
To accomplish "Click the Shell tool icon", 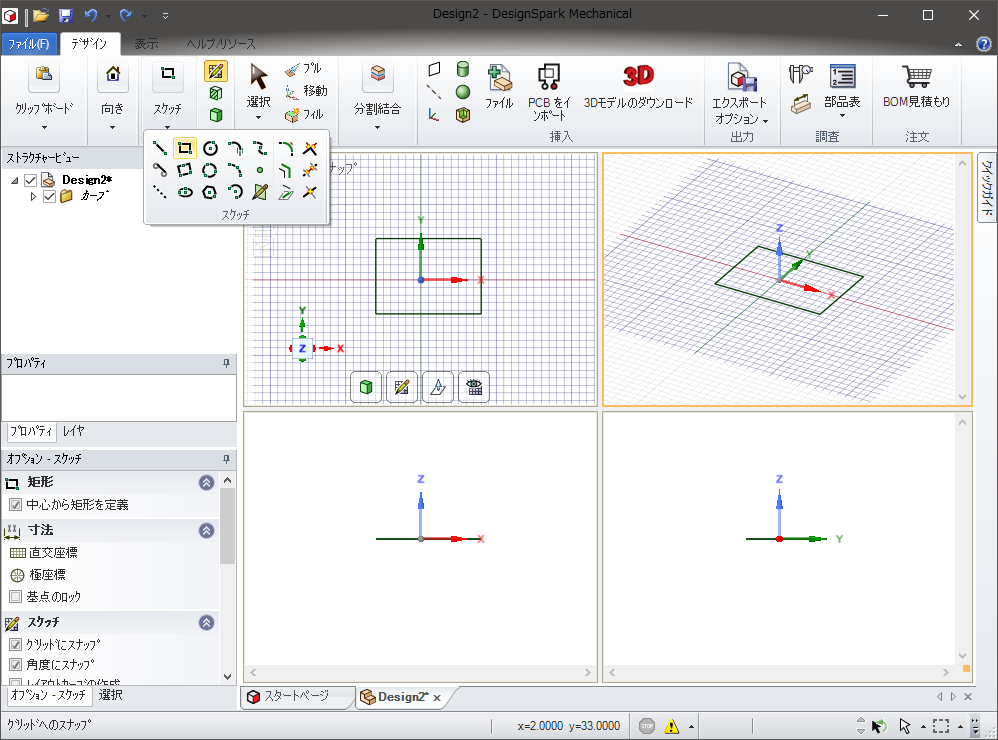I will click(463, 115).
